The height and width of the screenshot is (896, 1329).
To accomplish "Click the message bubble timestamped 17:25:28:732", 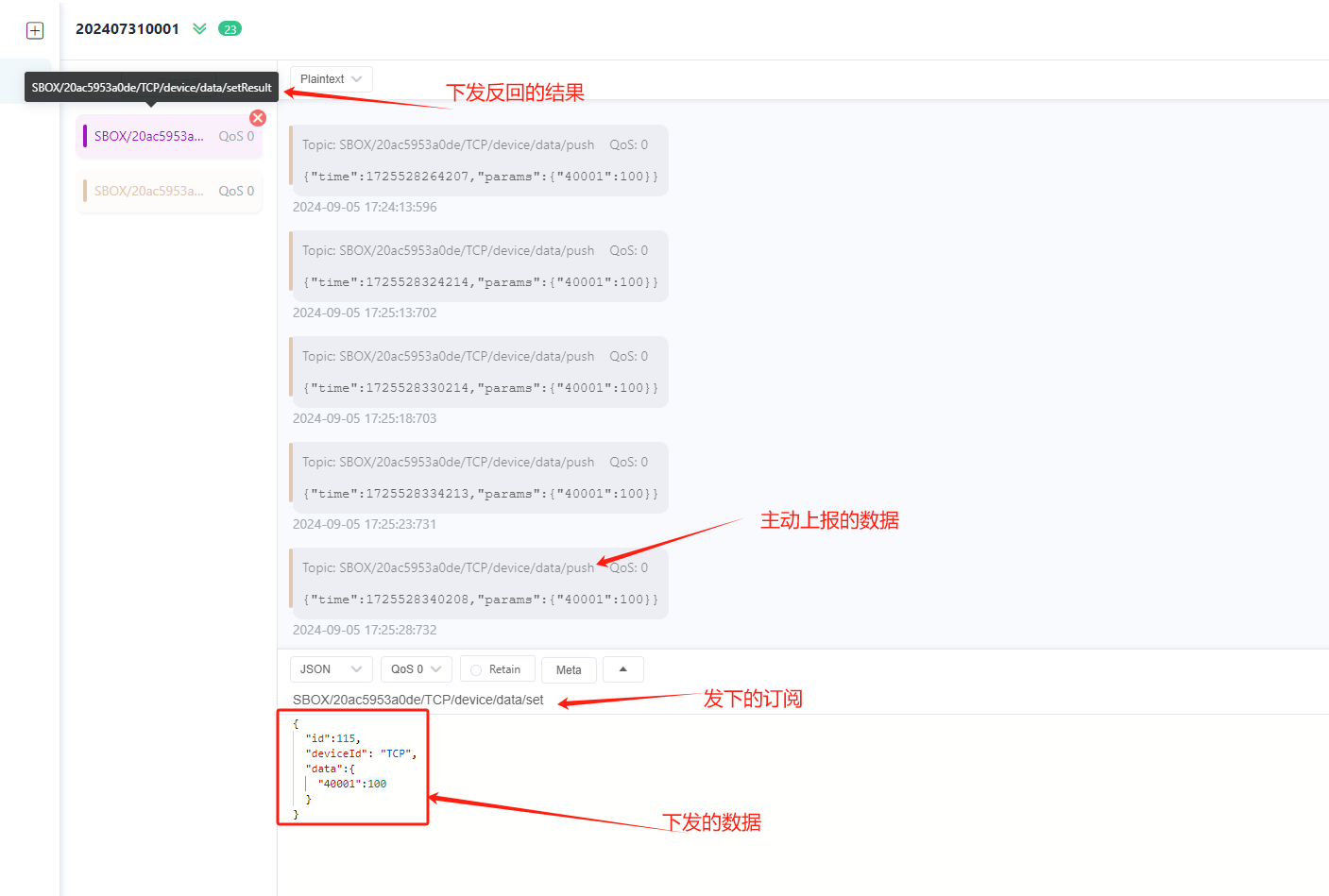I will tap(478, 583).
